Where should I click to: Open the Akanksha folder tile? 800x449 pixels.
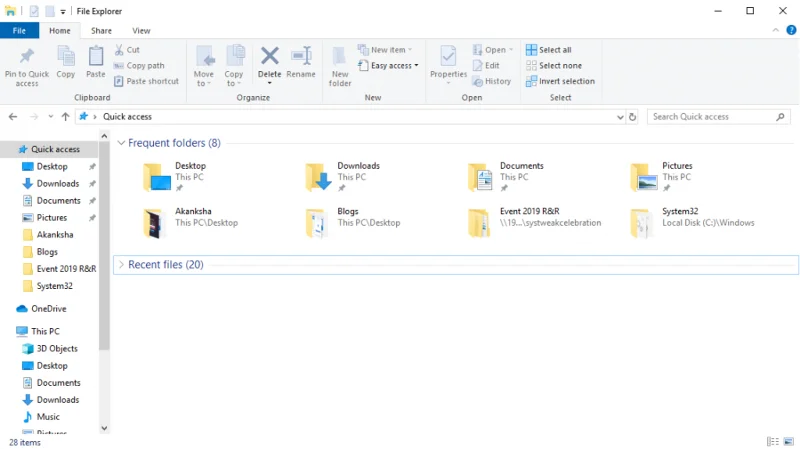coord(190,222)
